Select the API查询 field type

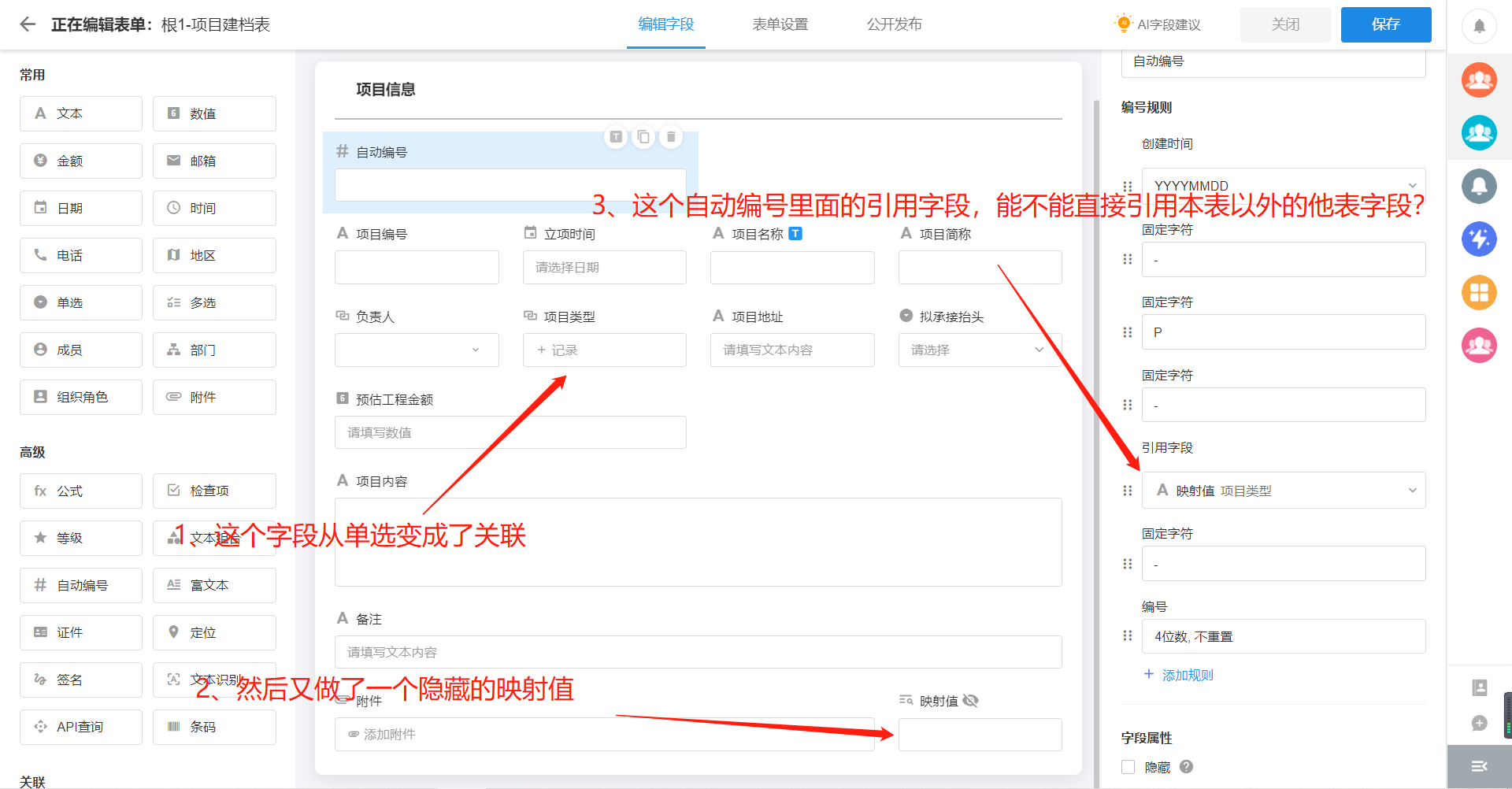pyautogui.click(x=80, y=727)
